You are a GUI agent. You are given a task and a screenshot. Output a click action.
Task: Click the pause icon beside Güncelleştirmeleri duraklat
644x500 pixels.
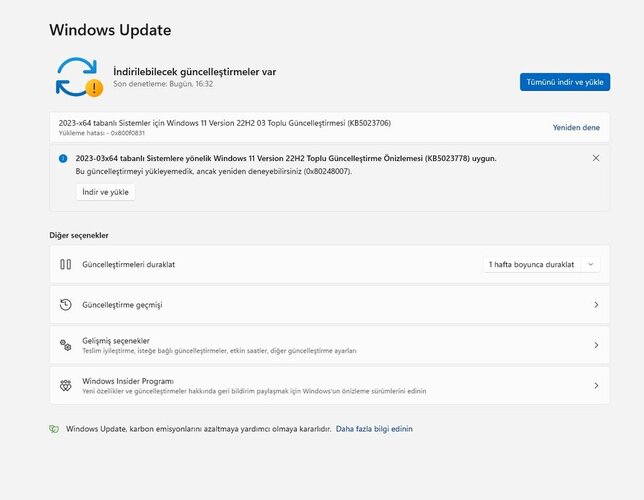[x=66, y=264]
